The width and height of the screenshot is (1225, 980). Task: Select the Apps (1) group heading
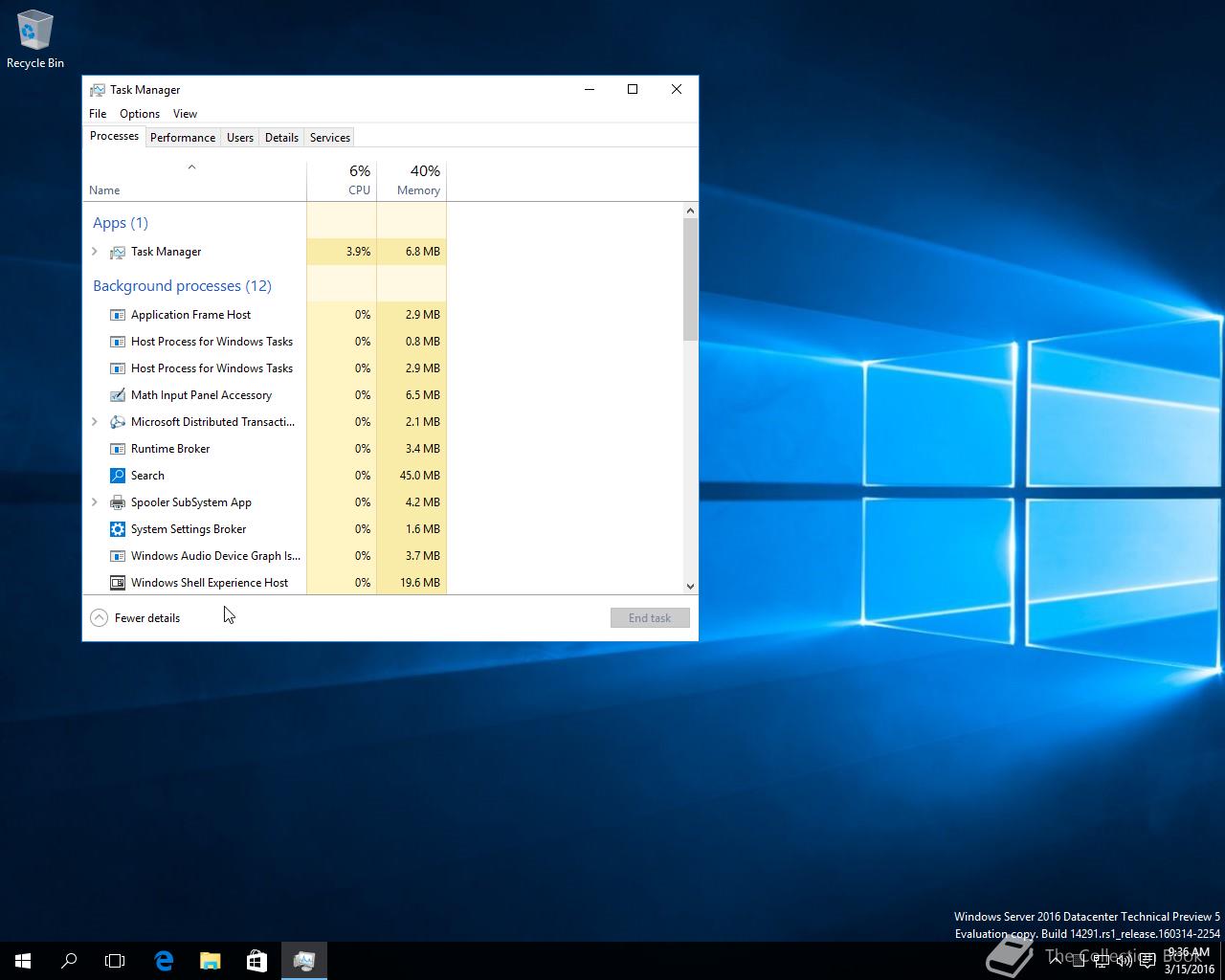(121, 223)
